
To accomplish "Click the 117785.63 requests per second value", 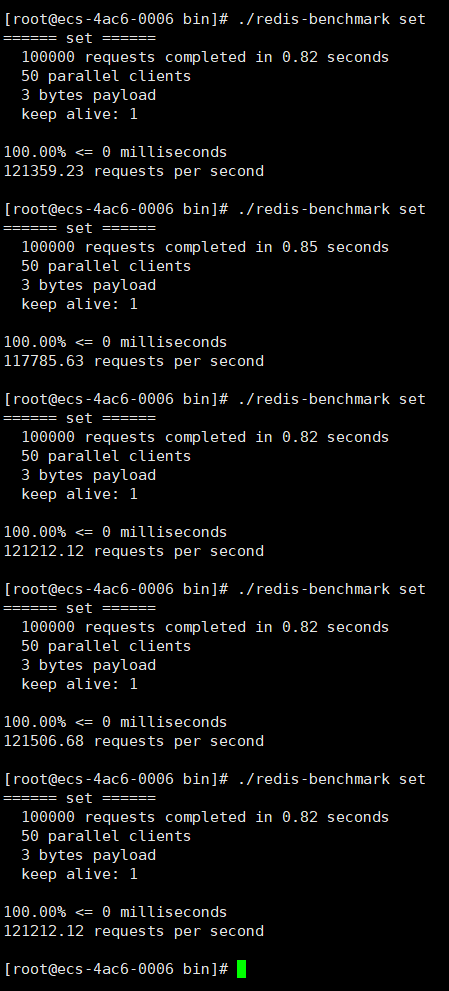I will [x=44, y=362].
